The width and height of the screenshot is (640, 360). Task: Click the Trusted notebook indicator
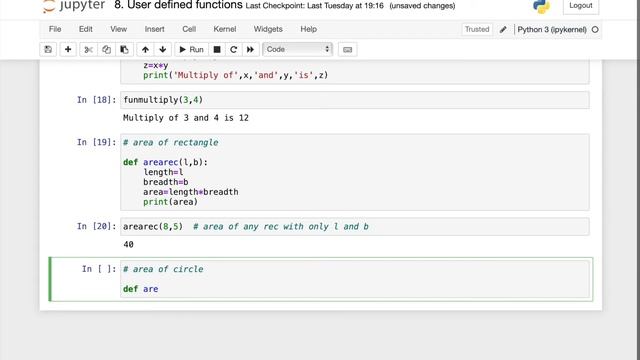pyautogui.click(x=477, y=29)
